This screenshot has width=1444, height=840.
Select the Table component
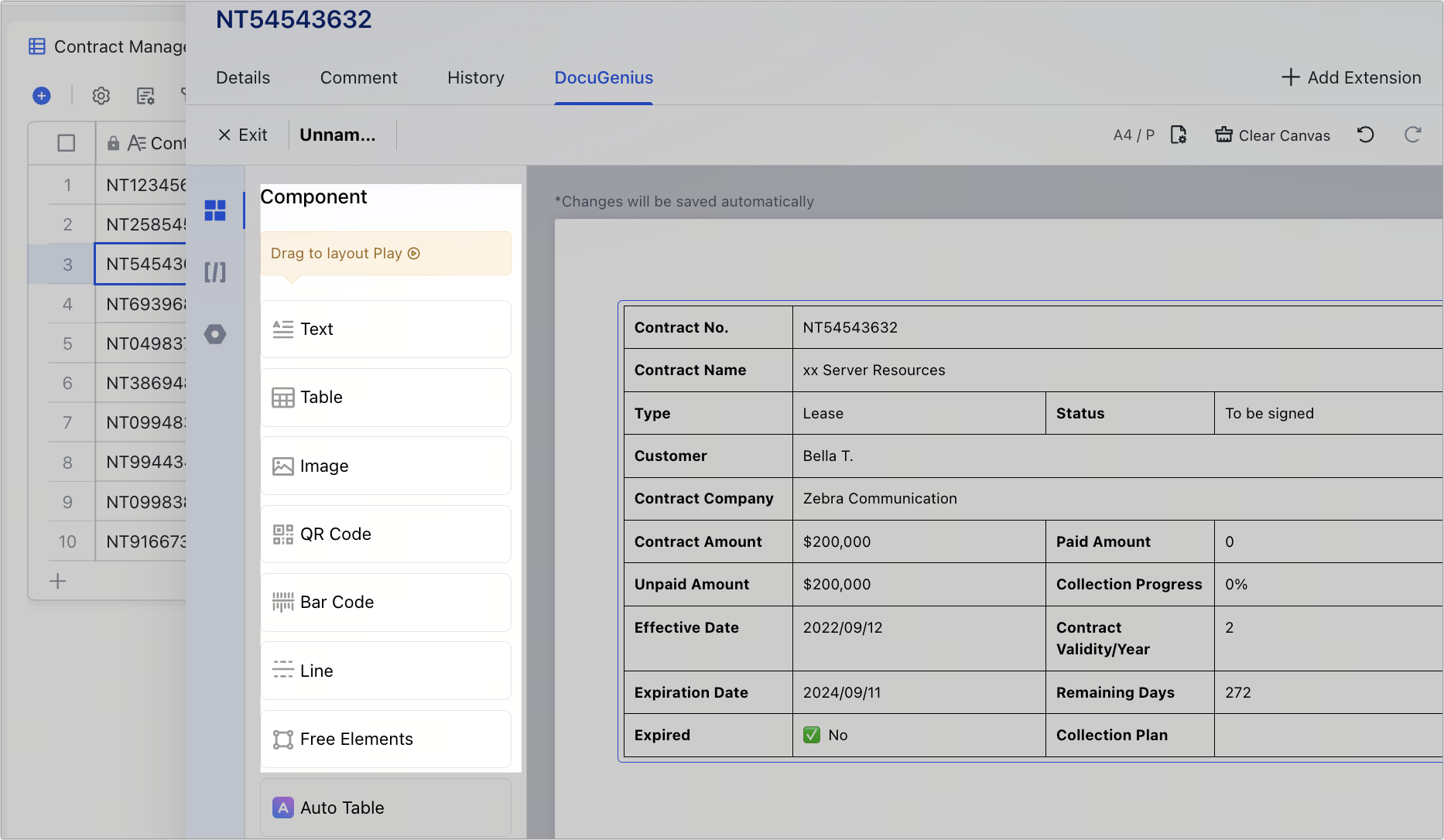click(x=385, y=397)
